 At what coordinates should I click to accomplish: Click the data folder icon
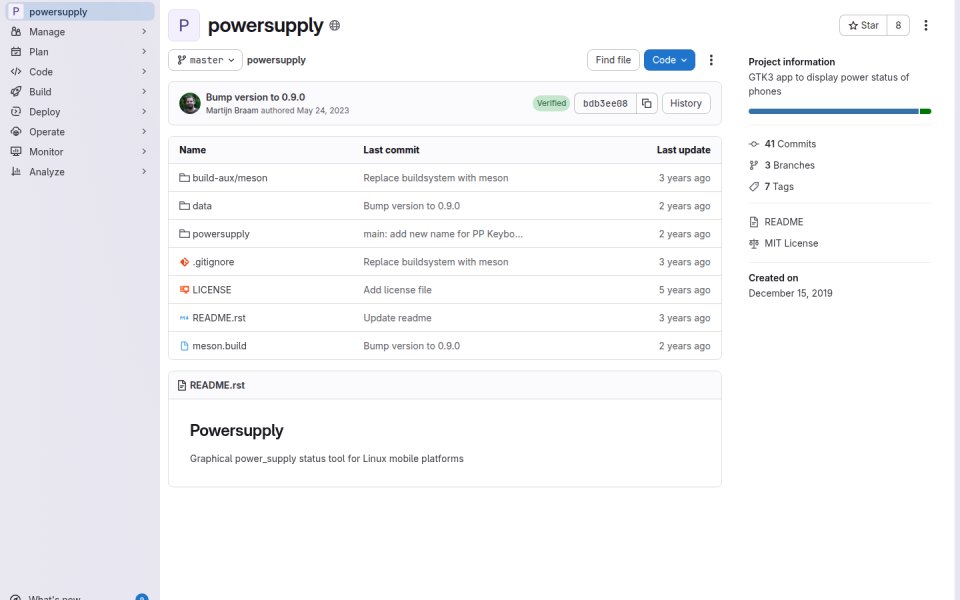184,206
